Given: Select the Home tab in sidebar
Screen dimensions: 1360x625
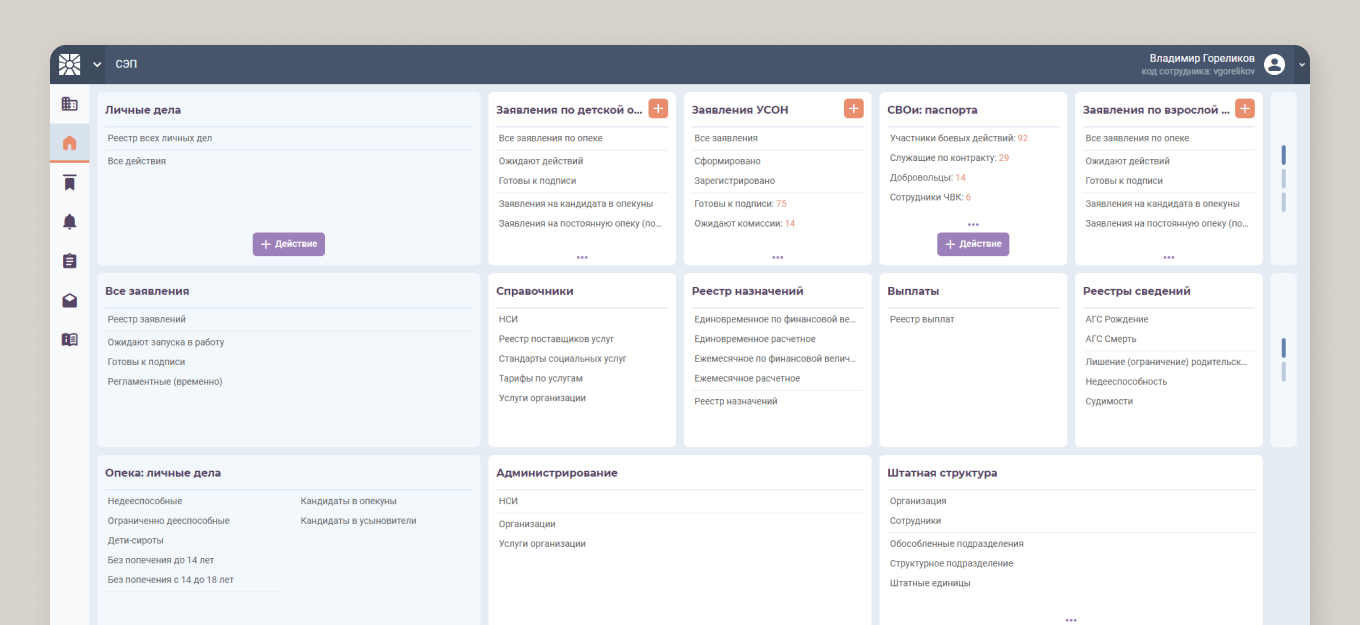Looking at the screenshot, I should 69,143.
